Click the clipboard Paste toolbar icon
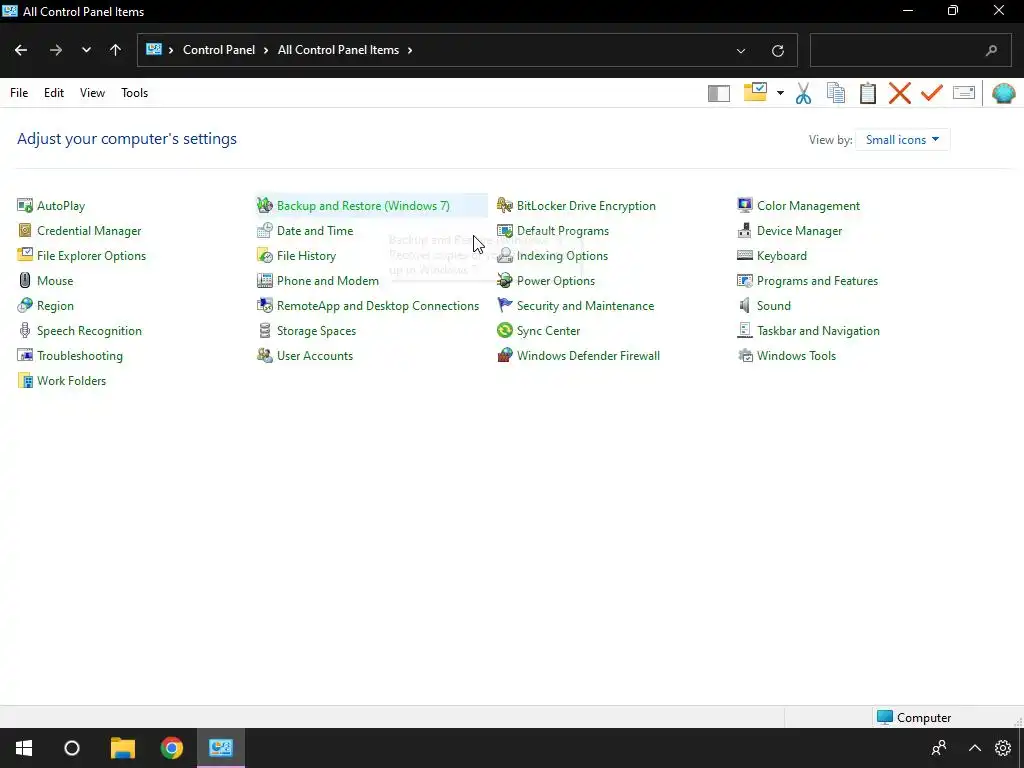Screen dimensions: 1024x768 (868, 93)
